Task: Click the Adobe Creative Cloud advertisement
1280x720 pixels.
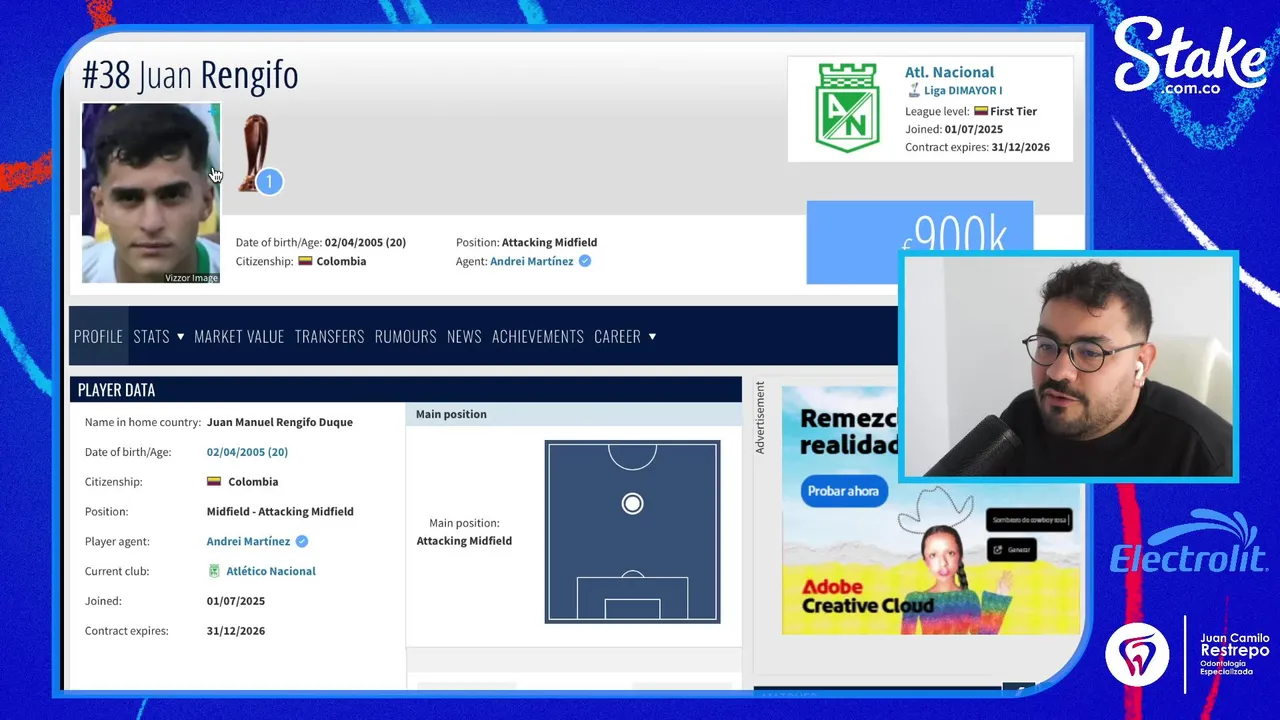Action: point(931,510)
